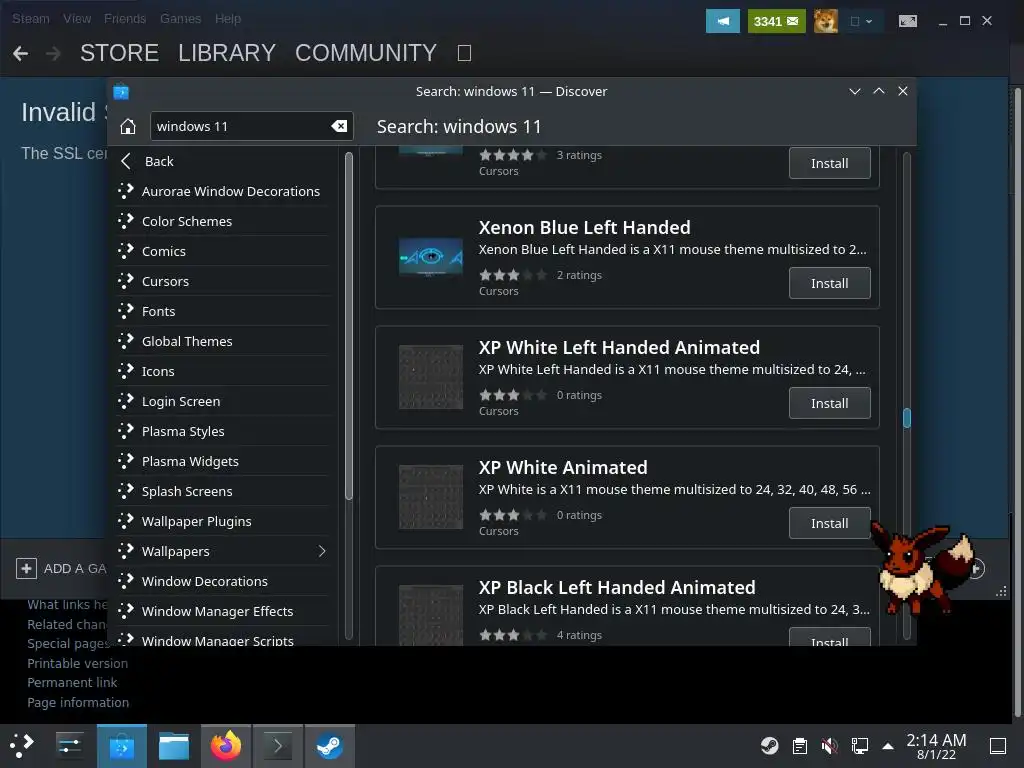Open XP White Left Handed Animated thumbnail
Viewport: 1024px width, 768px height.
431,377
